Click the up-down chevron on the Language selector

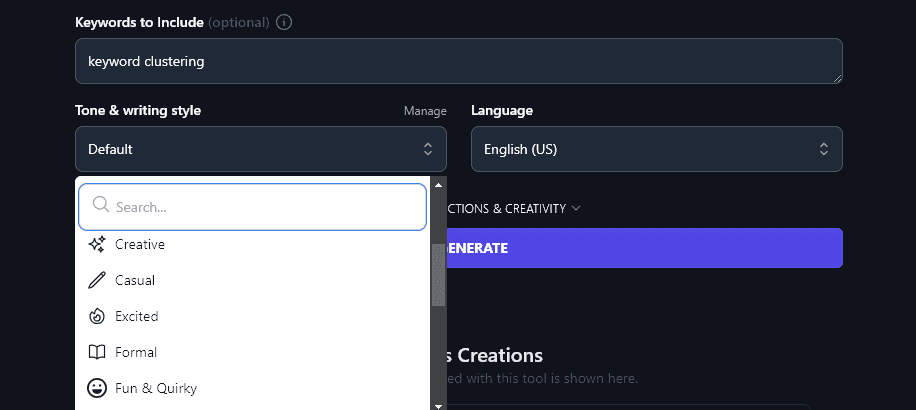(x=824, y=149)
